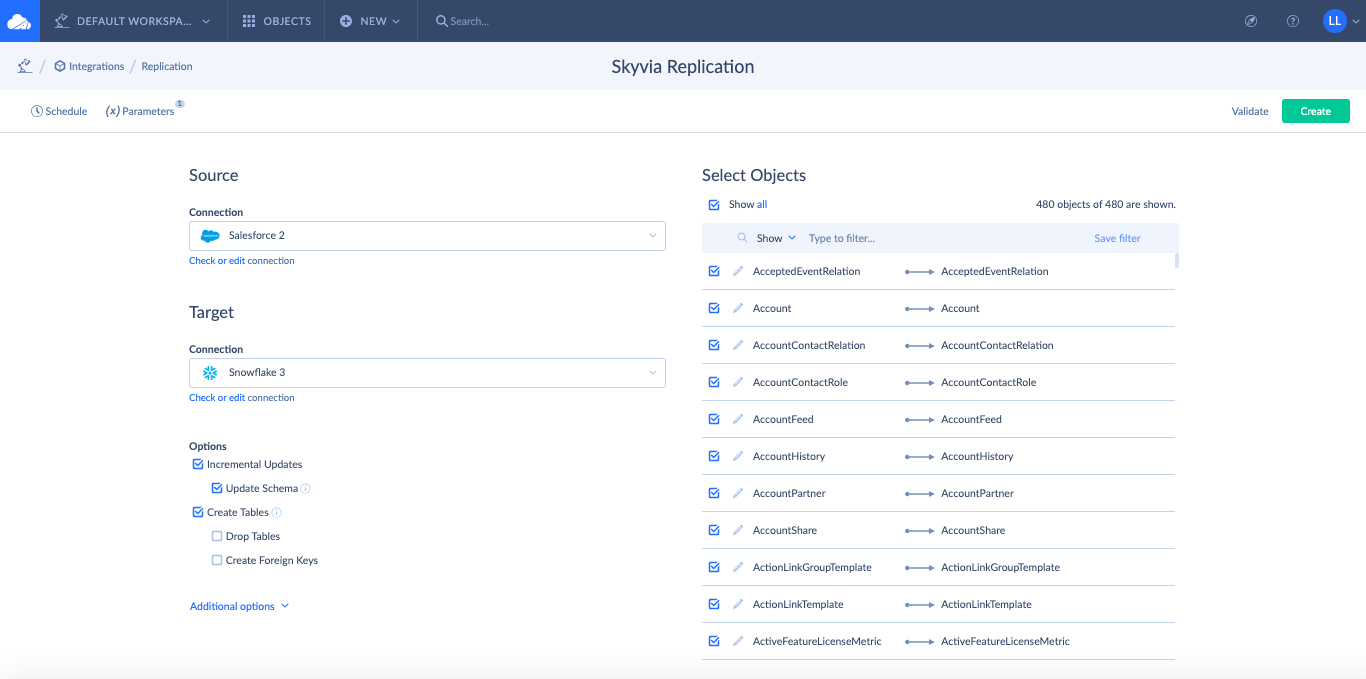Image resolution: width=1366 pixels, height=679 pixels.
Task: Click the Validate link
Action: pos(1250,111)
